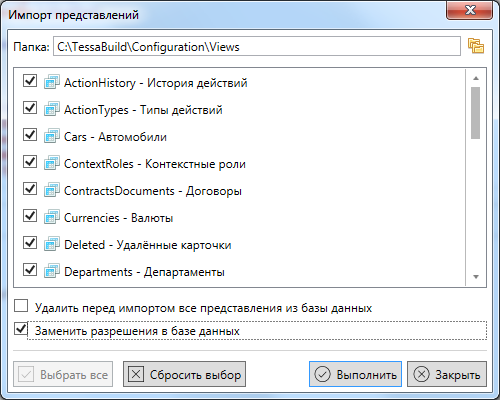
Task: Click the vertical scrollbar thumb
Action: tap(476, 113)
